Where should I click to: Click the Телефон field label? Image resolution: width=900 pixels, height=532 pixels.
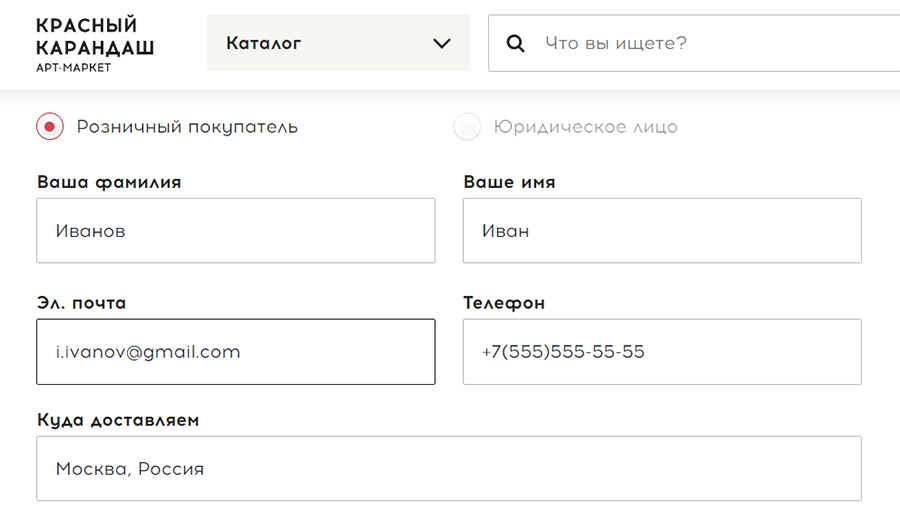click(504, 303)
